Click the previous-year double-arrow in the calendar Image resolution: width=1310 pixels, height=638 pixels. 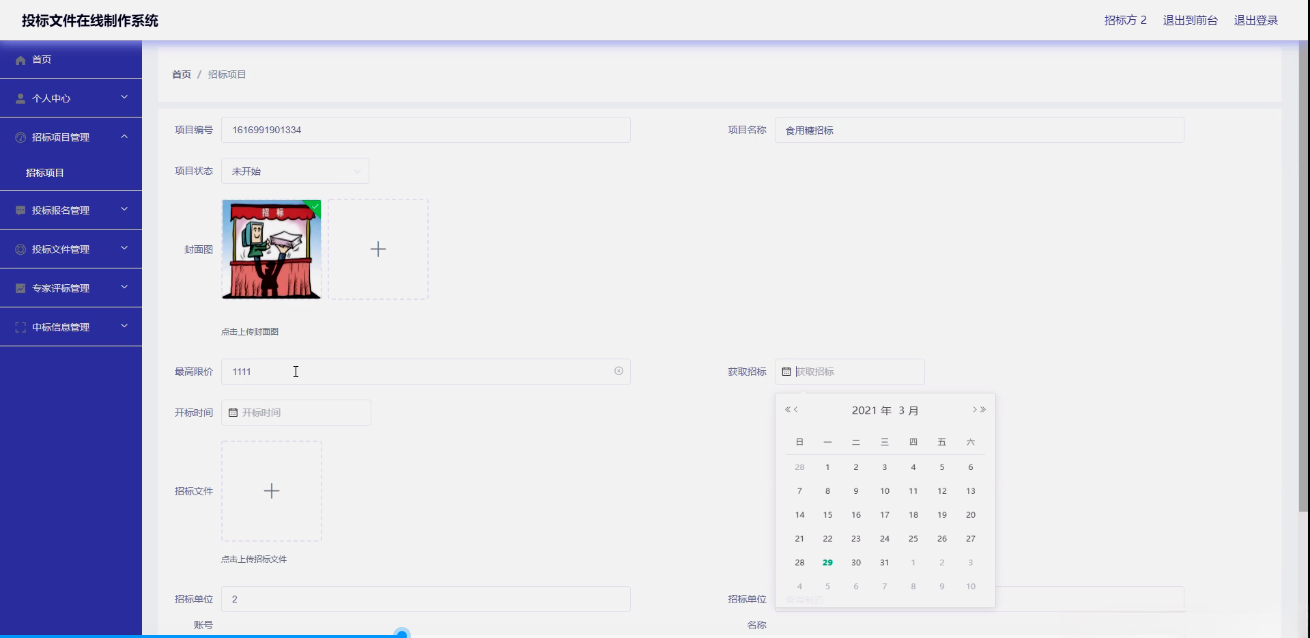(x=788, y=408)
